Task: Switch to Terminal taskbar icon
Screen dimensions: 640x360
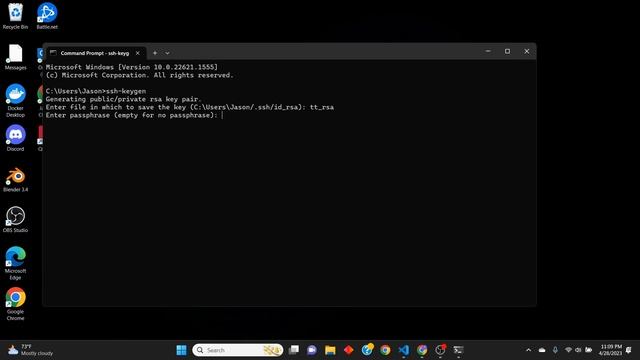Action: (x=458, y=350)
